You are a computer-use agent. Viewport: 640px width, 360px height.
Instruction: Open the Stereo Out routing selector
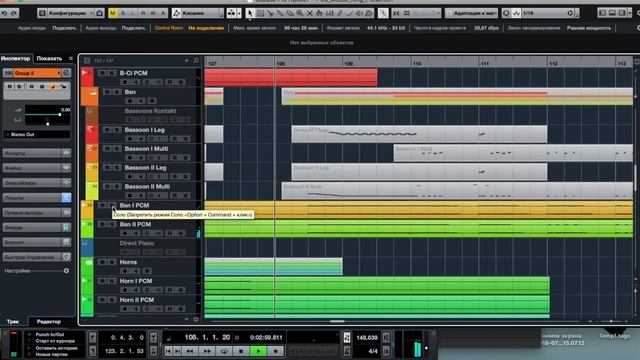tap(37, 134)
